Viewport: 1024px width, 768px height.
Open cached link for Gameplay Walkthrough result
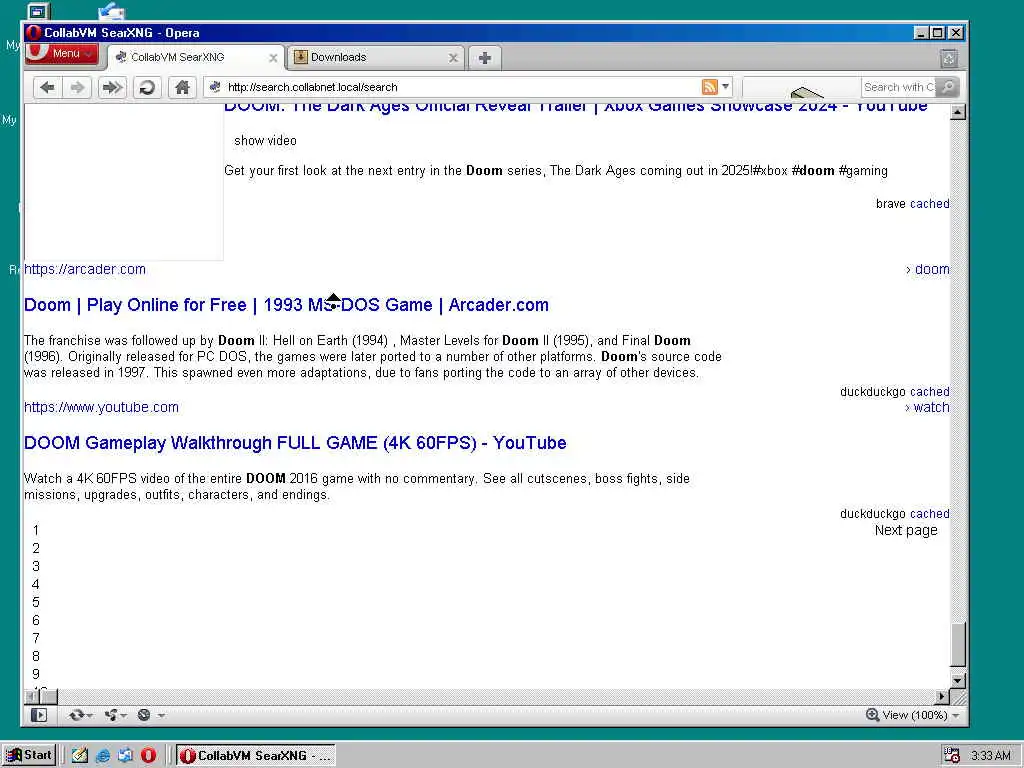click(929, 514)
